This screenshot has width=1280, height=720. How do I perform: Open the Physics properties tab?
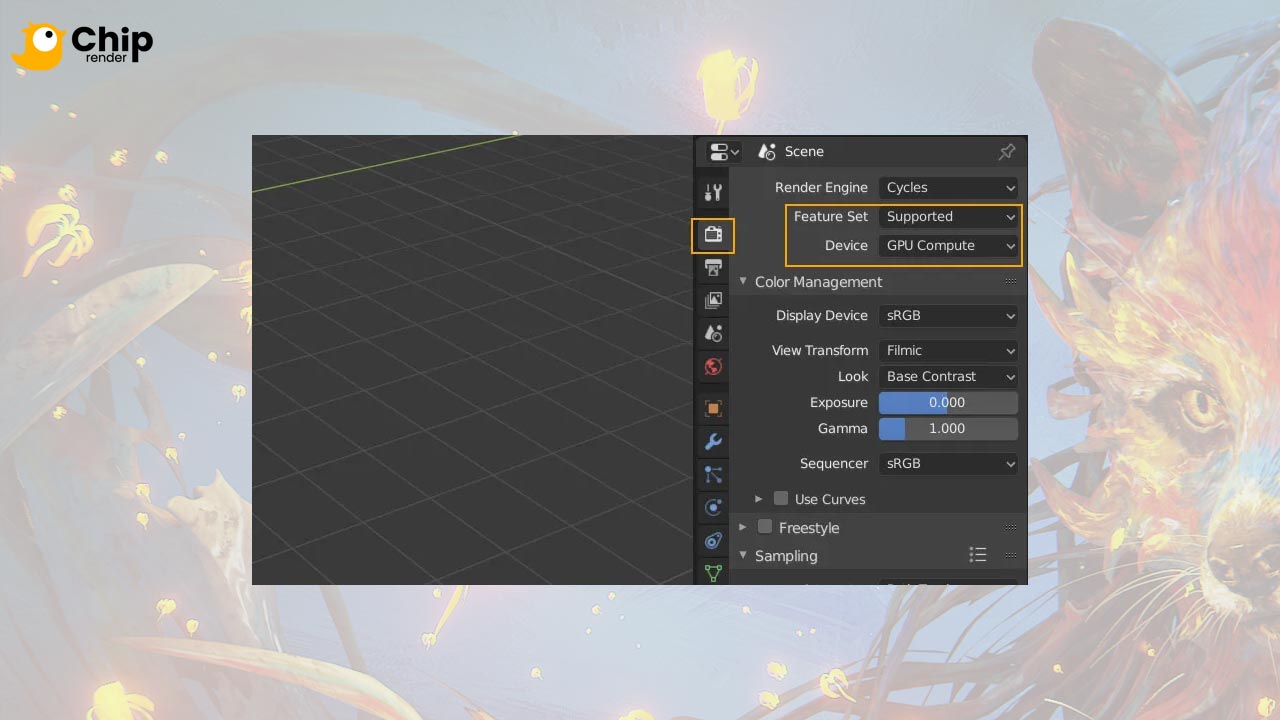tap(712, 507)
